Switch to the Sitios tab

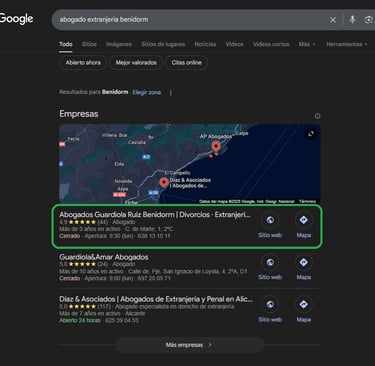89,44
